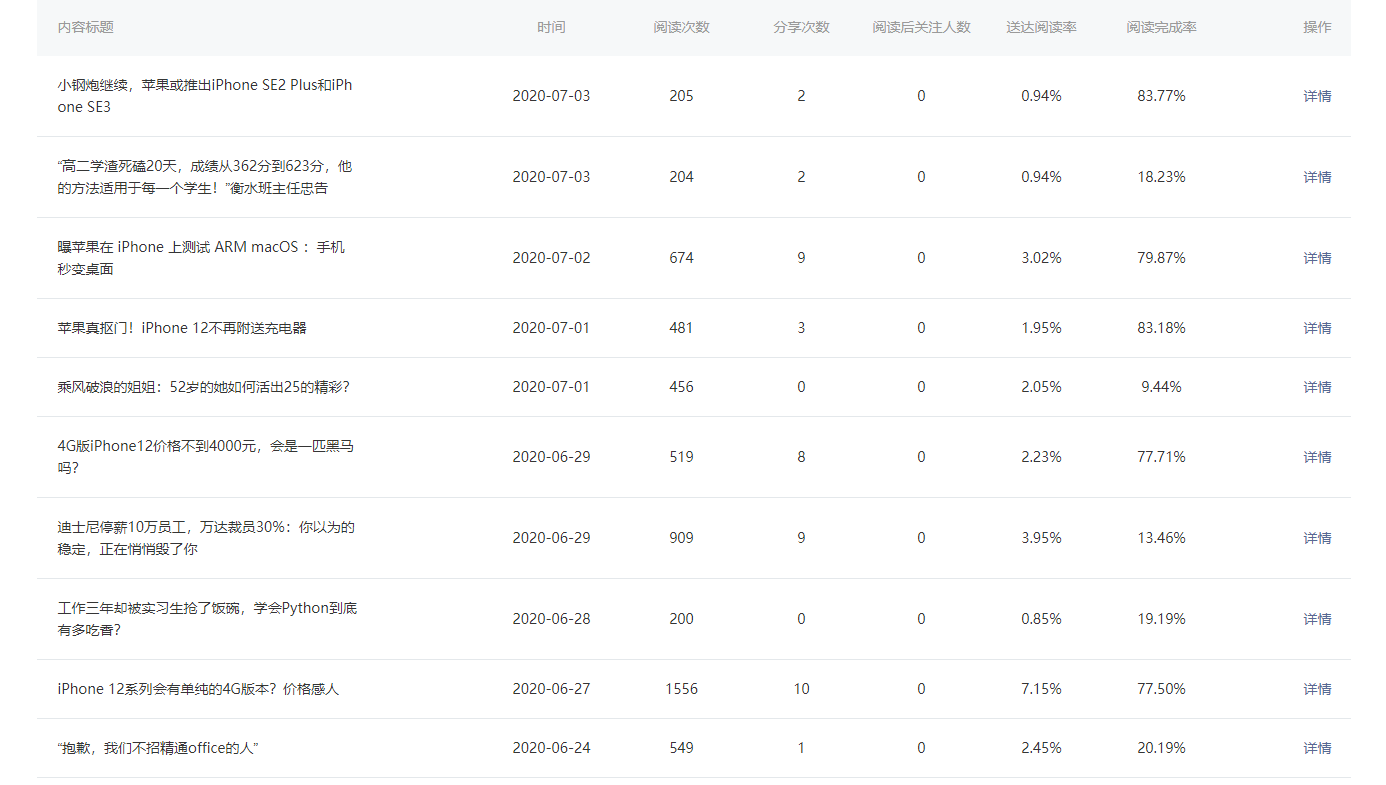This screenshot has height=785, width=1386.
Task: Select title 4G版iPhone12价格不到4000元
Action: pos(205,457)
